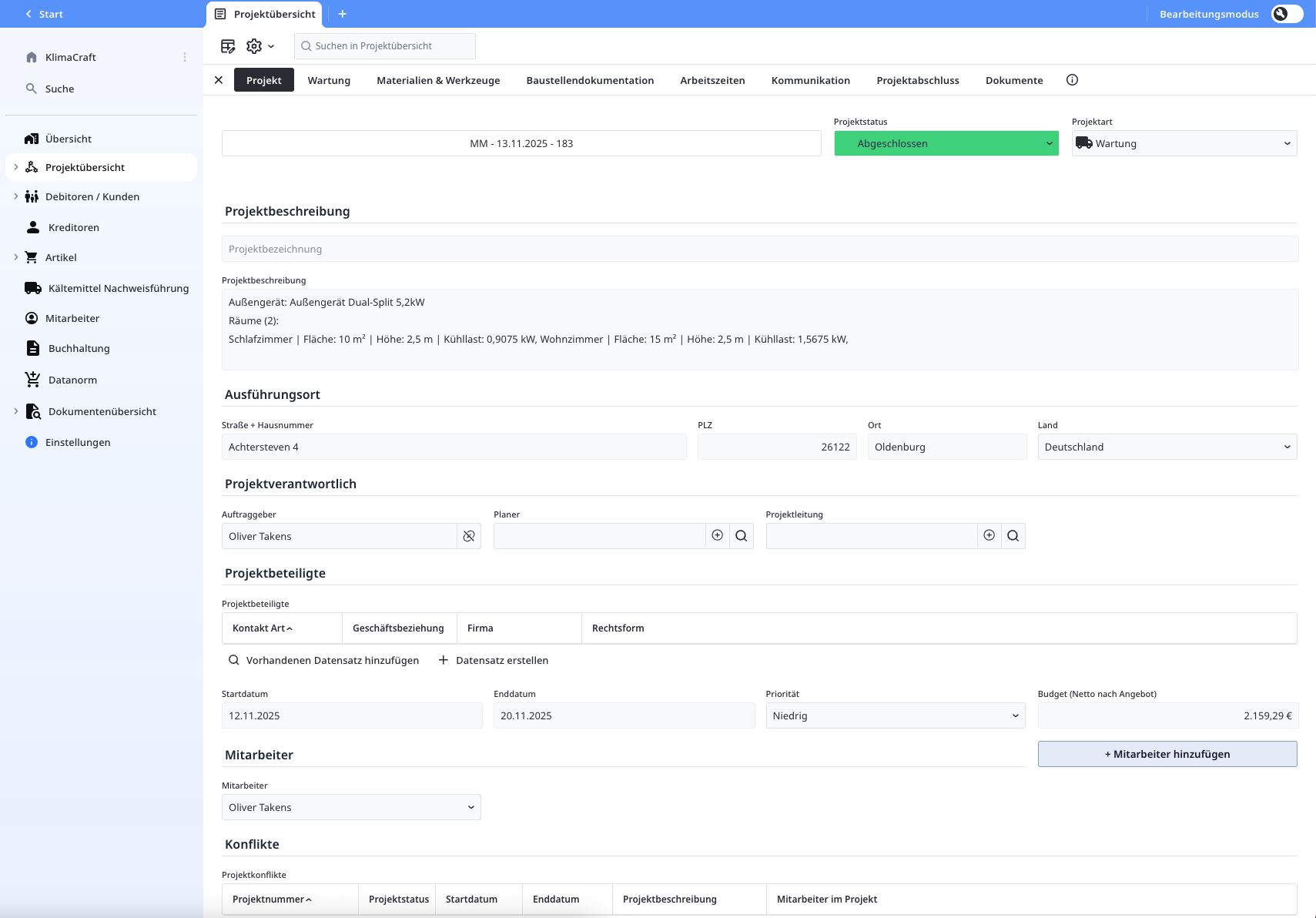The height and width of the screenshot is (918, 1316).
Task: Open Buchhaltung via its document icon
Action: click(x=32, y=347)
